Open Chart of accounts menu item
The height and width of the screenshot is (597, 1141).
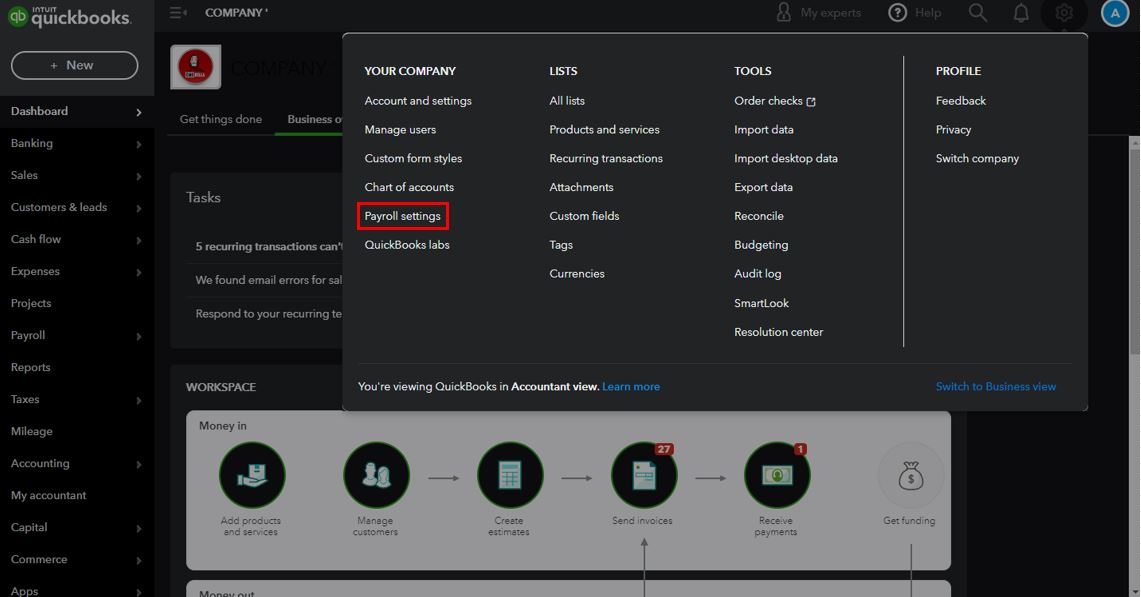click(409, 187)
